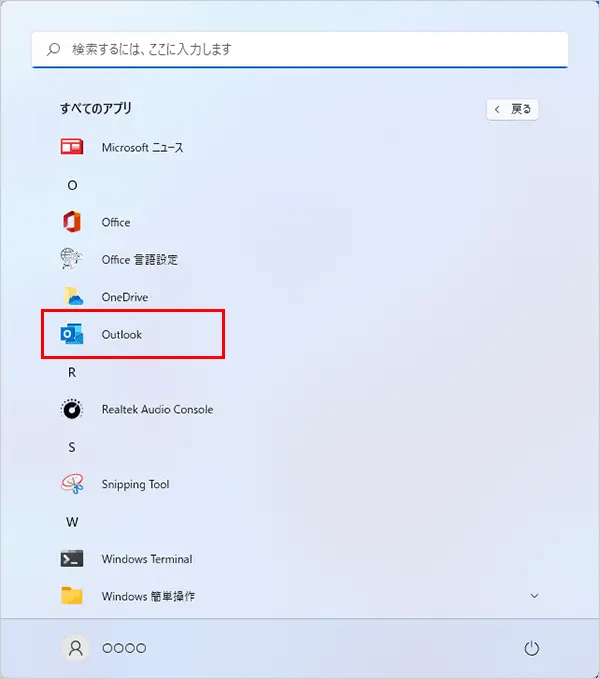Select the Snipping Tool text label
This screenshot has height=679, width=600.
[135, 485]
